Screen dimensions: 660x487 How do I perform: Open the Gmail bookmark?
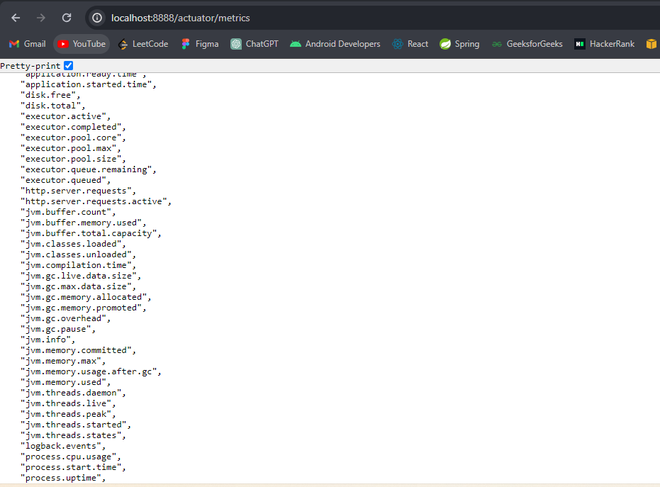click(27, 44)
